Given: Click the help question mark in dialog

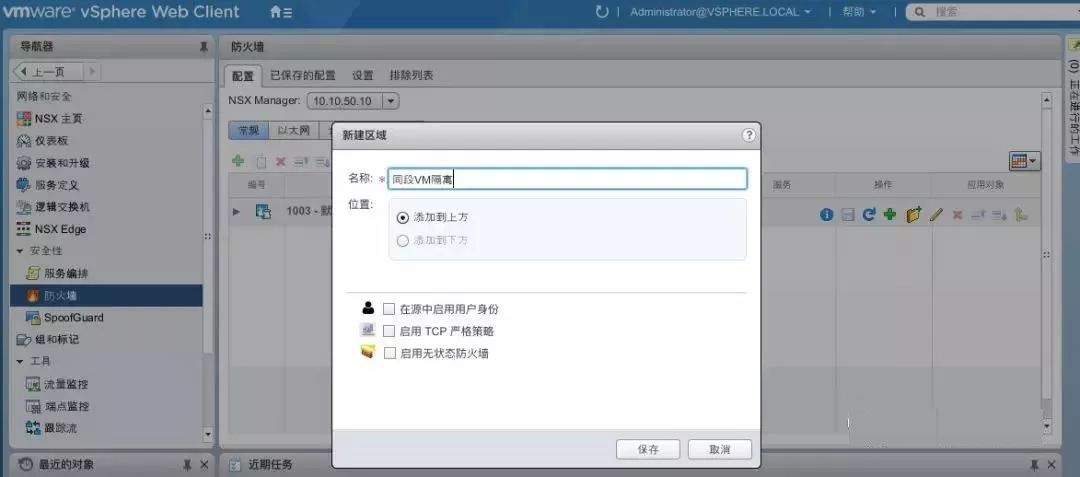Looking at the screenshot, I should pyautogui.click(x=749, y=135).
